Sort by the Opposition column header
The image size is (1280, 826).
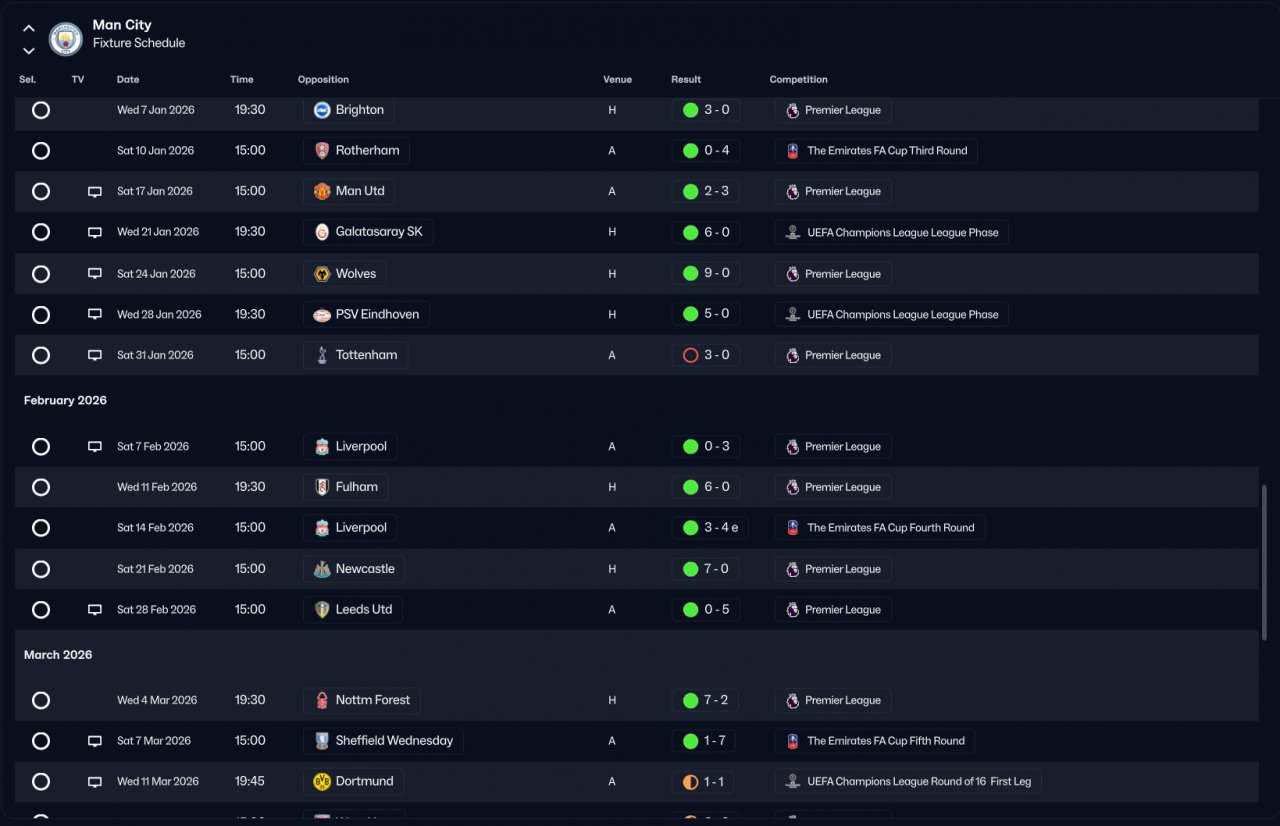(323, 80)
